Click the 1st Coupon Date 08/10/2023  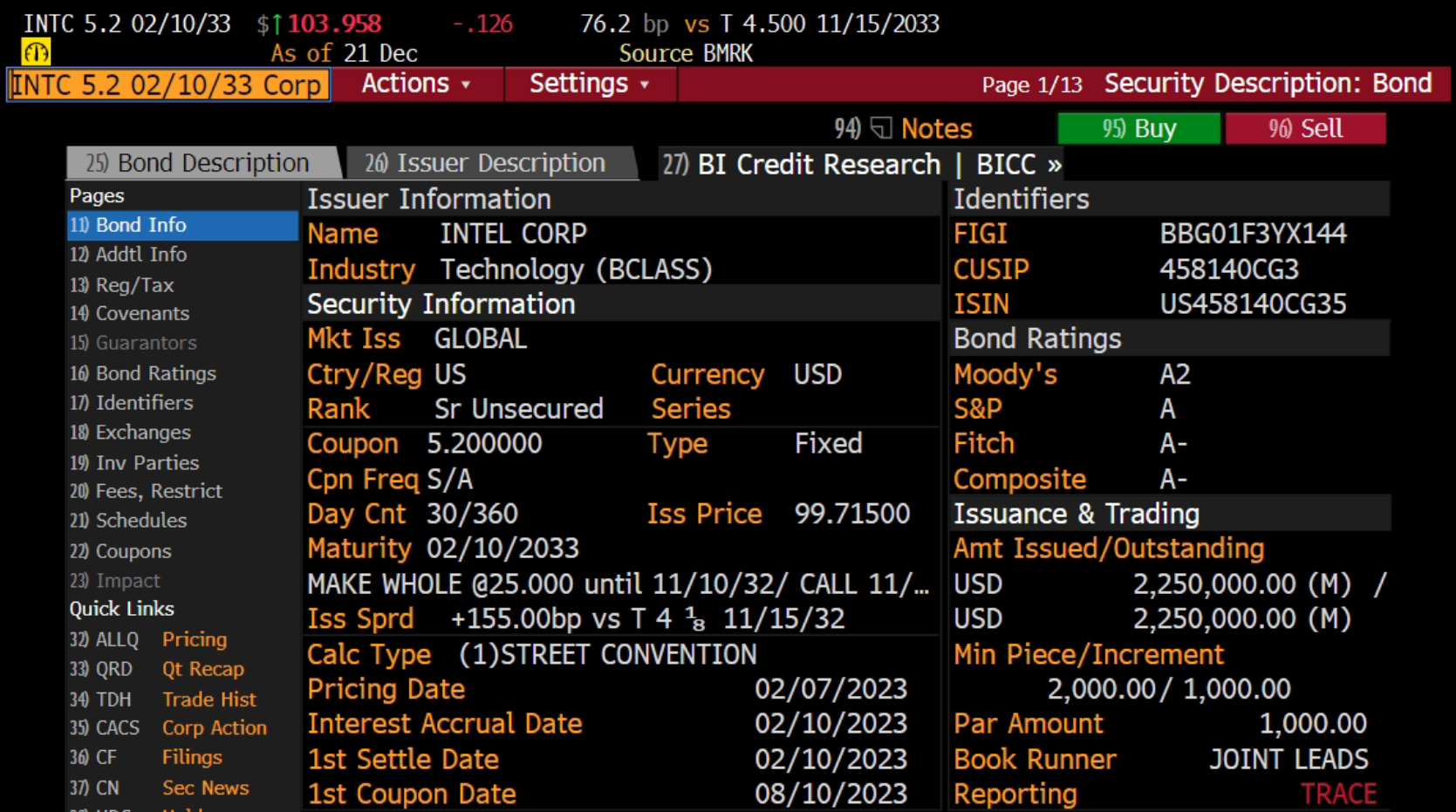831,794
